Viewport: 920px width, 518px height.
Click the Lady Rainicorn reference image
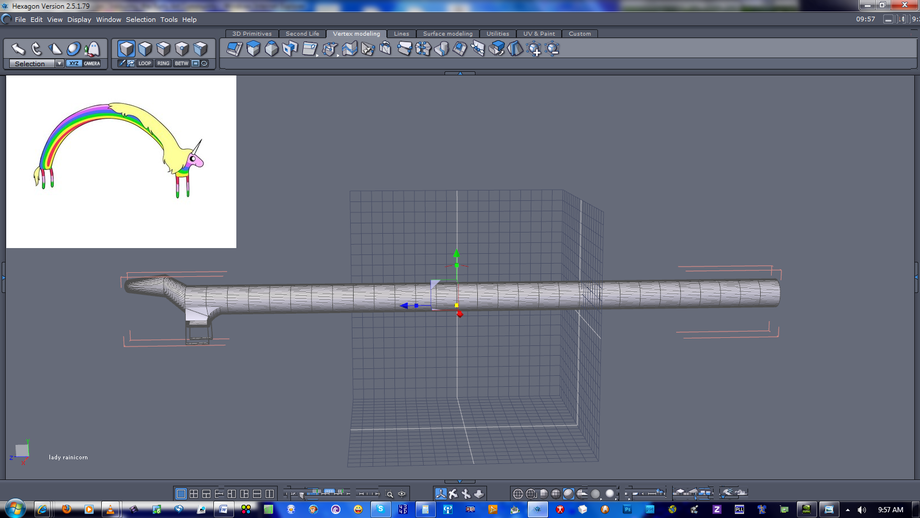pos(121,161)
